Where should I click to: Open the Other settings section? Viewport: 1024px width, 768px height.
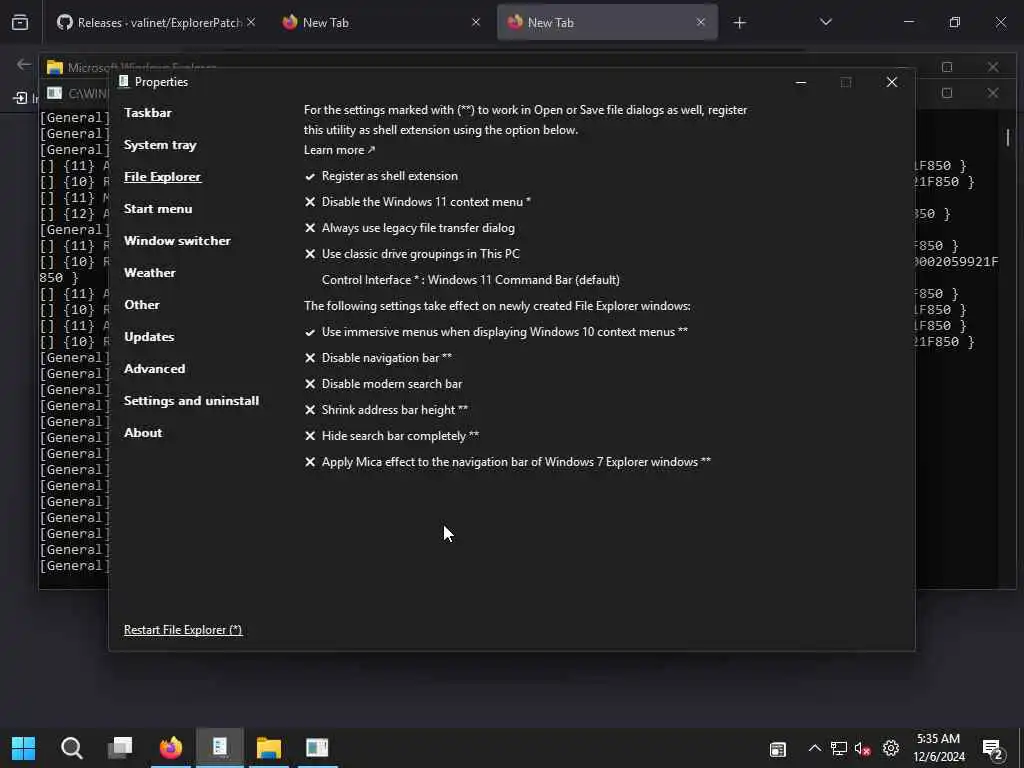coord(142,305)
